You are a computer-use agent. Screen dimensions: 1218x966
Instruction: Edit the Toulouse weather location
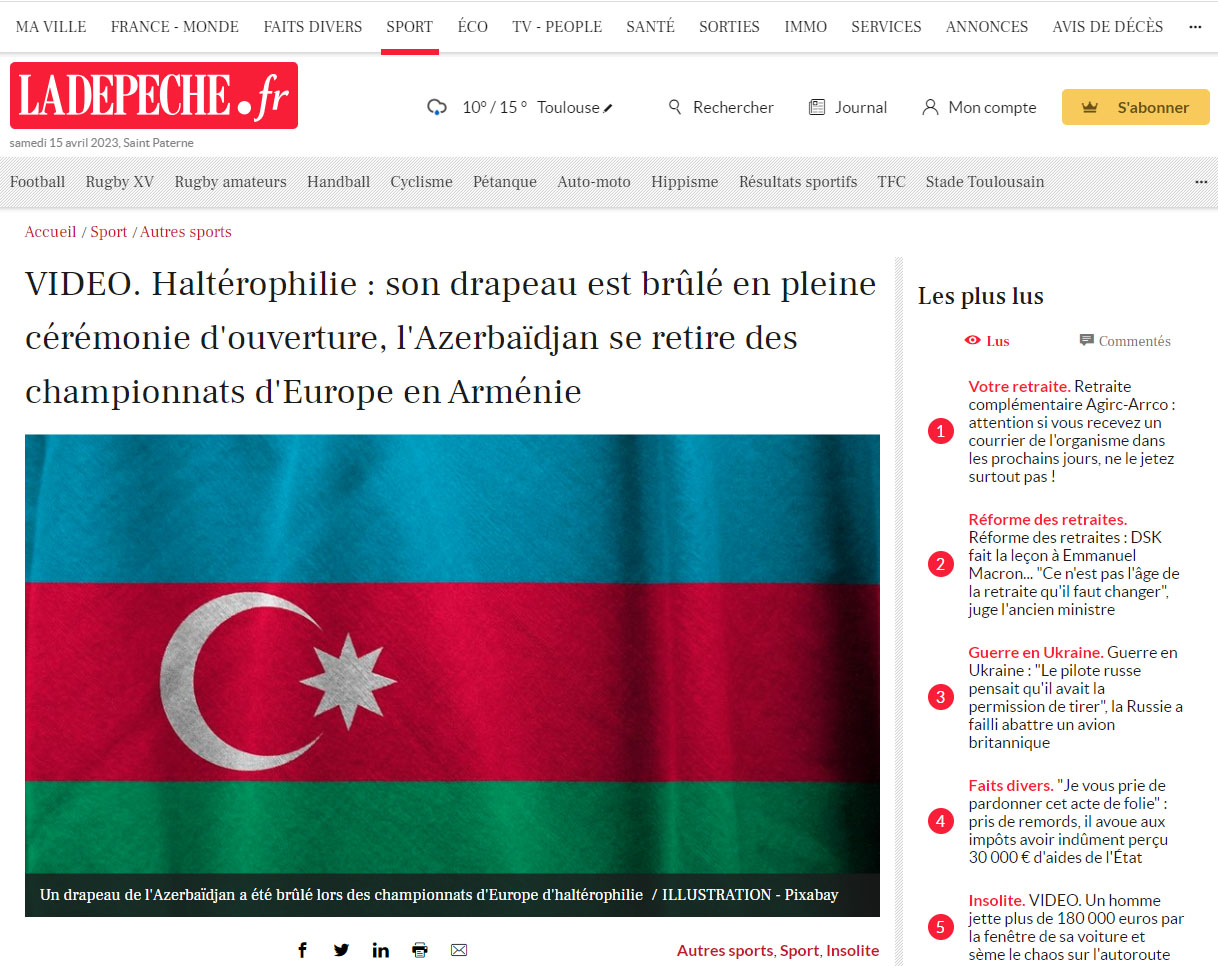608,108
